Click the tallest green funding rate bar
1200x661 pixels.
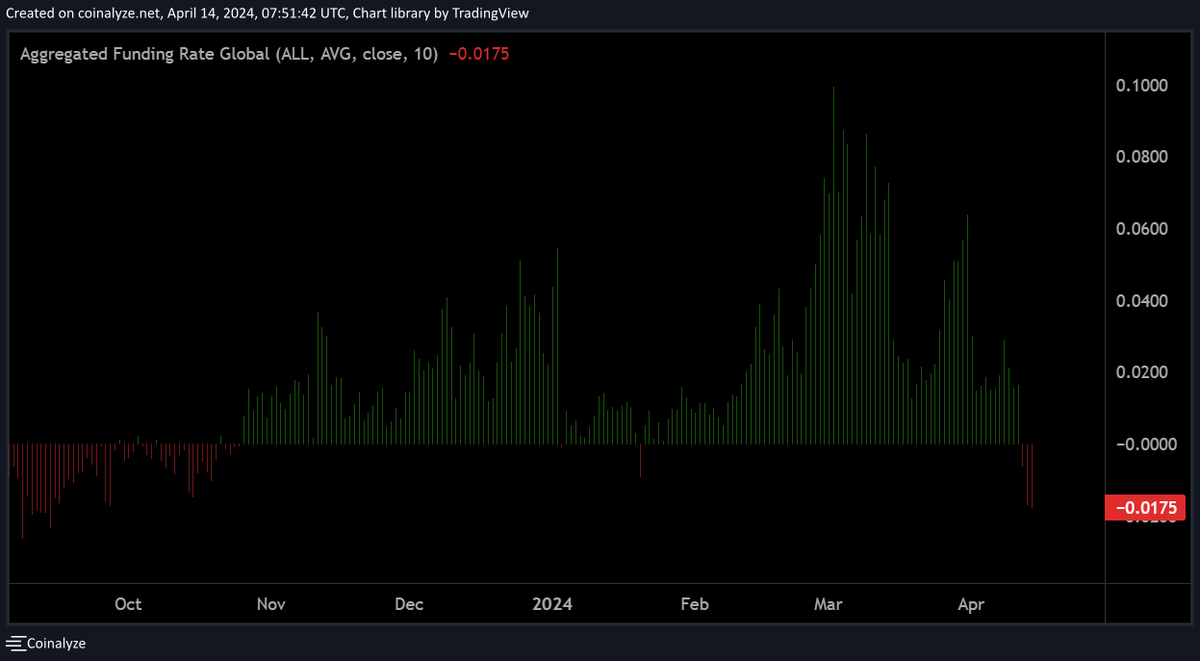coord(834,260)
